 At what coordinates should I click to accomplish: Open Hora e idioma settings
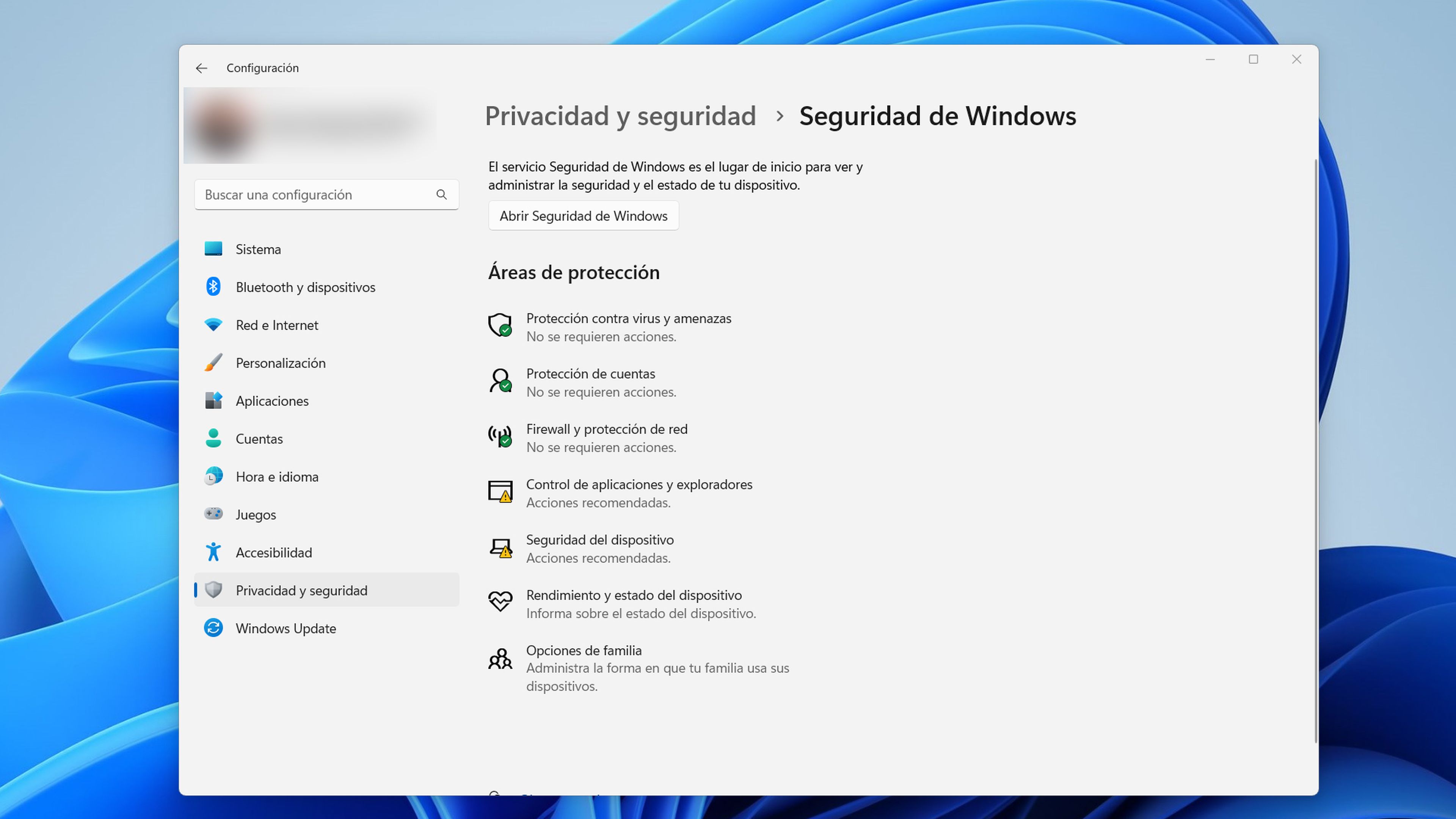326,477
